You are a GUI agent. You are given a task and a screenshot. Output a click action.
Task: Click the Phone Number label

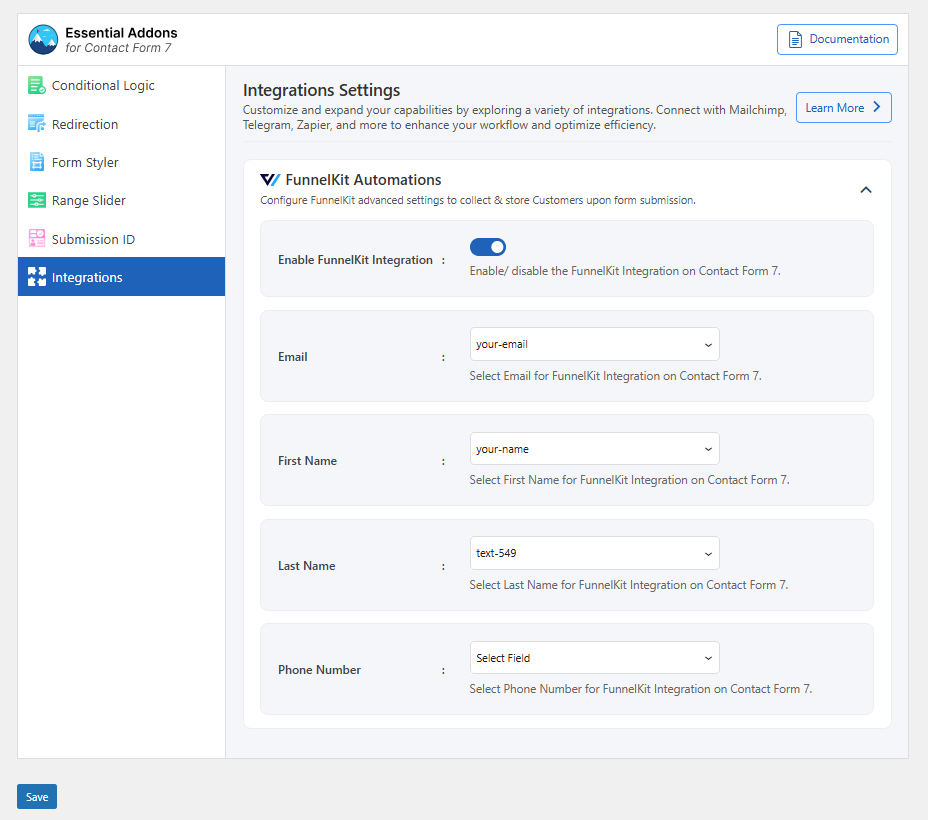coord(319,670)
